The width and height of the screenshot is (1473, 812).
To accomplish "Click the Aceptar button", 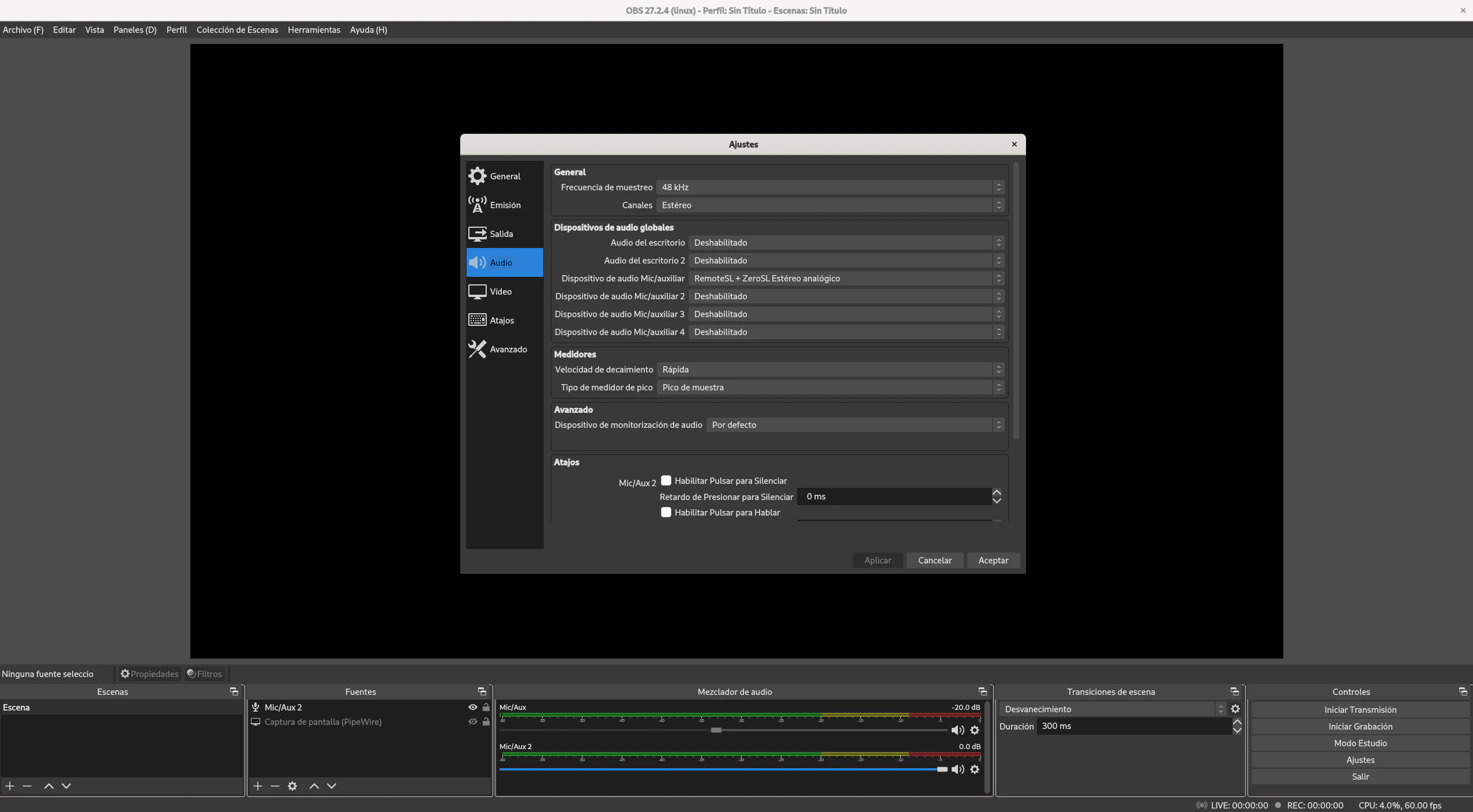I will [993, 560].
